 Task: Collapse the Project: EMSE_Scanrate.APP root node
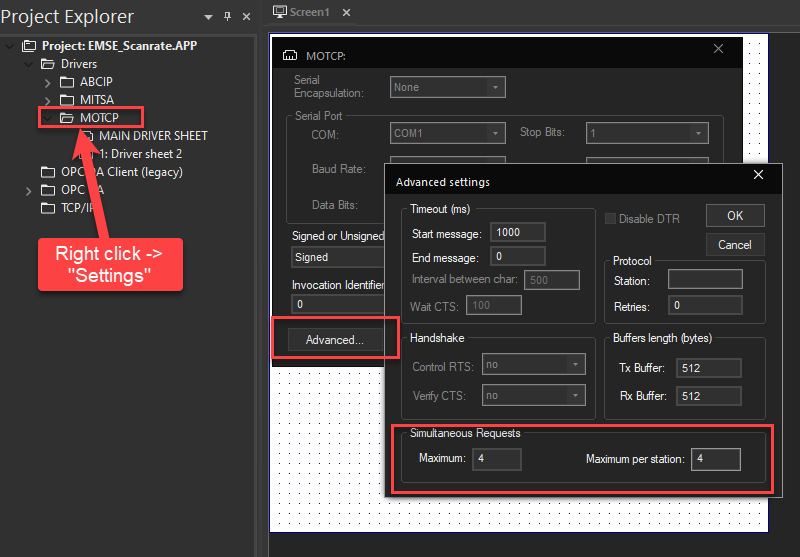point(9,46)
